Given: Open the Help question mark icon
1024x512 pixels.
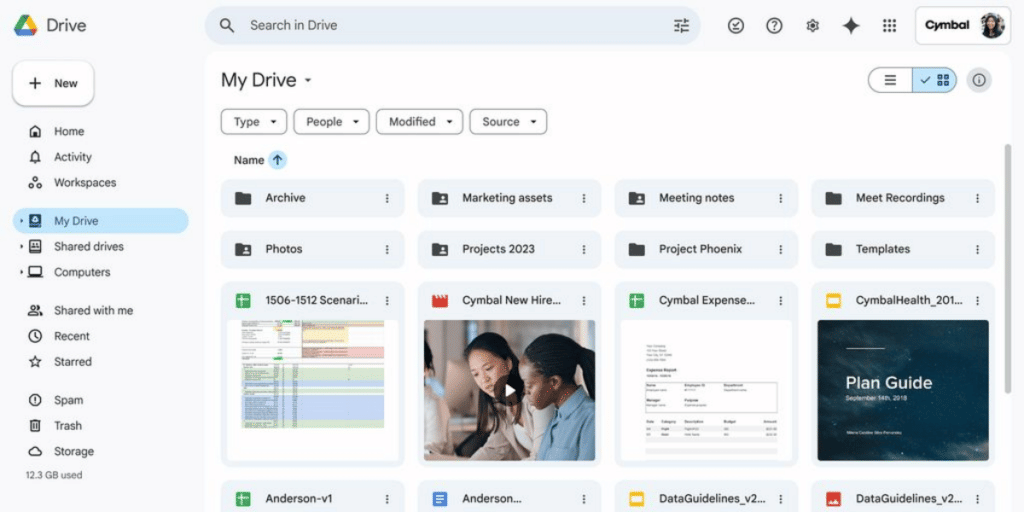Looking at the screenshot, I should tap(775, 25).
